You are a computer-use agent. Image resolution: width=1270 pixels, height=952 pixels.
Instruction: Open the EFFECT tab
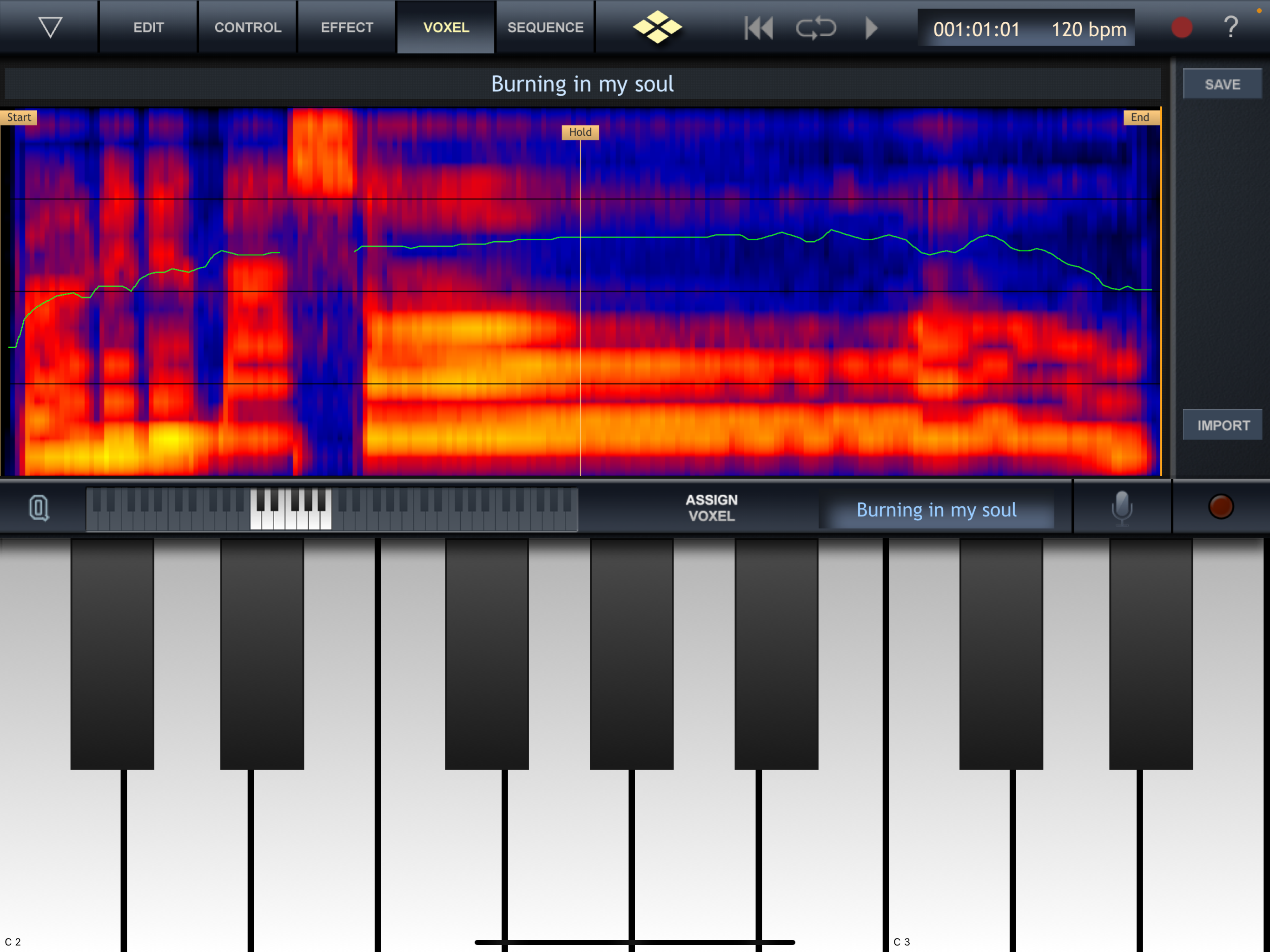click(x=347, y=27)
